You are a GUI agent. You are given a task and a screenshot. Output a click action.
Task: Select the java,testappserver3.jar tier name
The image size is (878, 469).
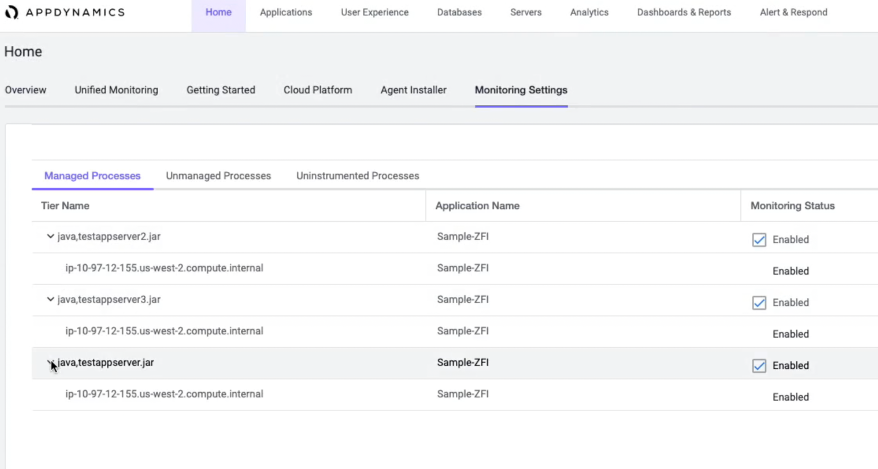pyautogui.click(x=109, y=299)
